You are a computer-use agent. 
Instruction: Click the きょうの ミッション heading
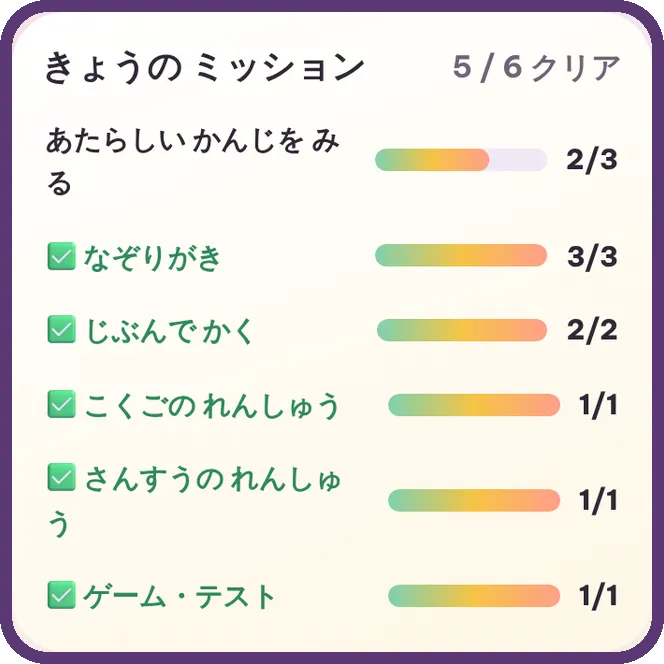(x=205, y=68)
